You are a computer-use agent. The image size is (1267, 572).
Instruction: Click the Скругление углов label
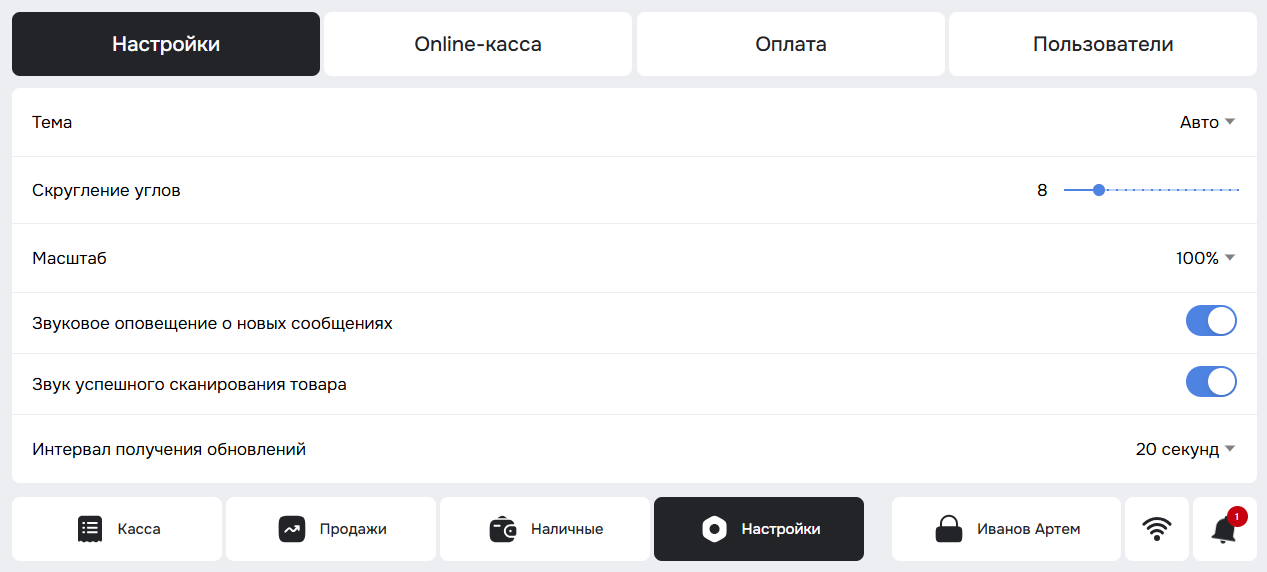[x=106, y=190]
